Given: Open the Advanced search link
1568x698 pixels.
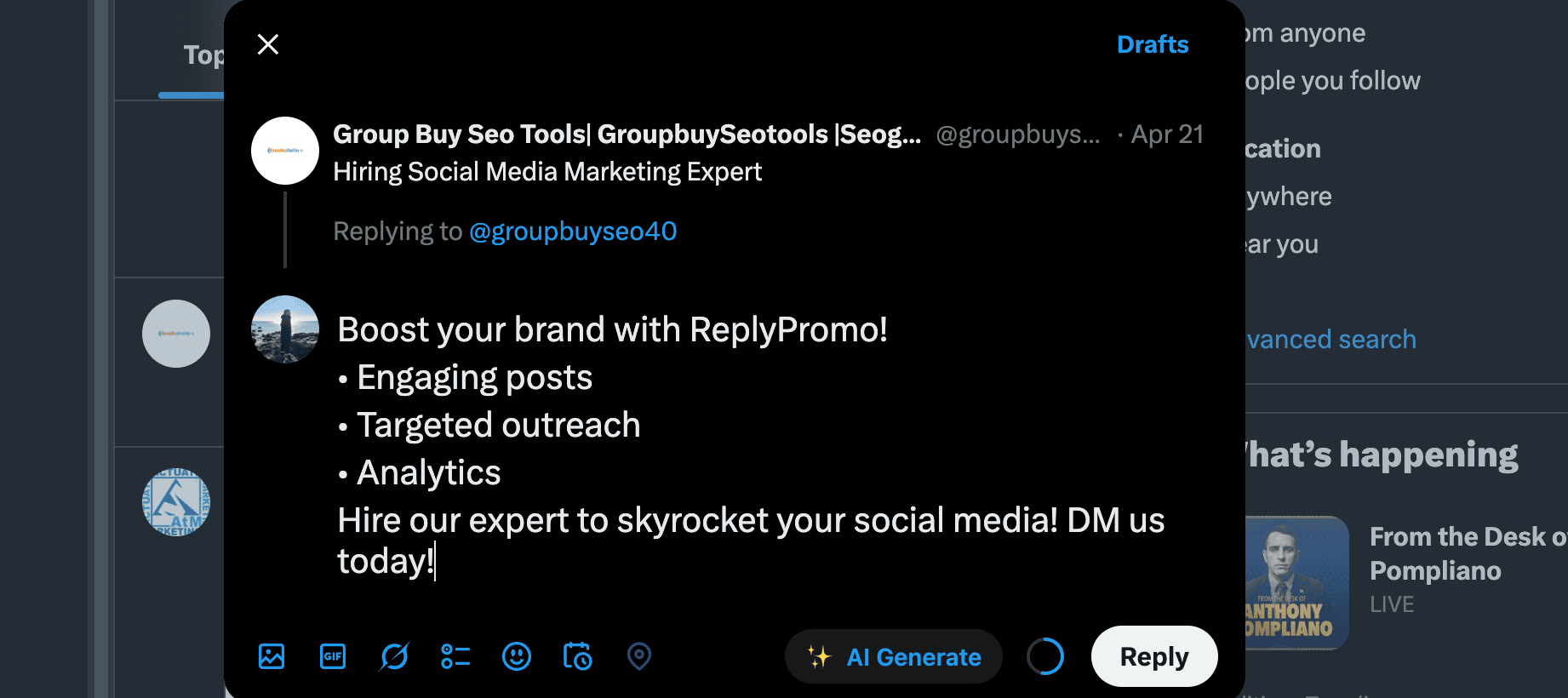Looking at the screenshot, I should point(1331,340).
